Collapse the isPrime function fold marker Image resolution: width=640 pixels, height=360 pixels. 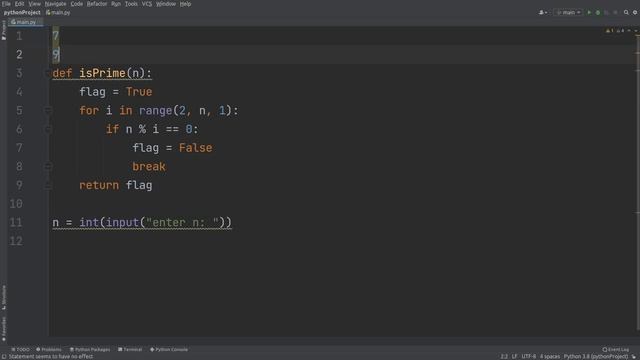pos(48,73)
